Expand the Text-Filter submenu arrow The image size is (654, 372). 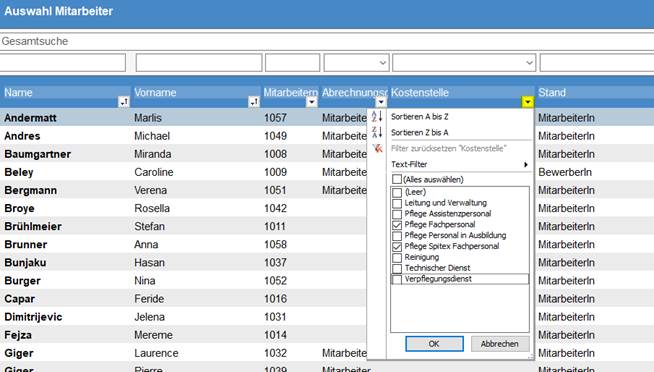click(526, 164)
